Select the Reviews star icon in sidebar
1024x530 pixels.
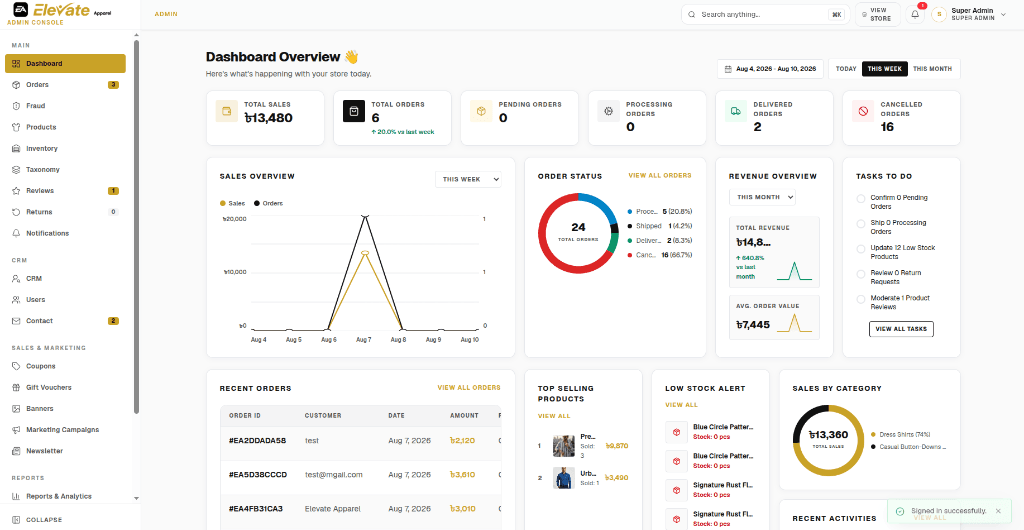tap(16, 191)
